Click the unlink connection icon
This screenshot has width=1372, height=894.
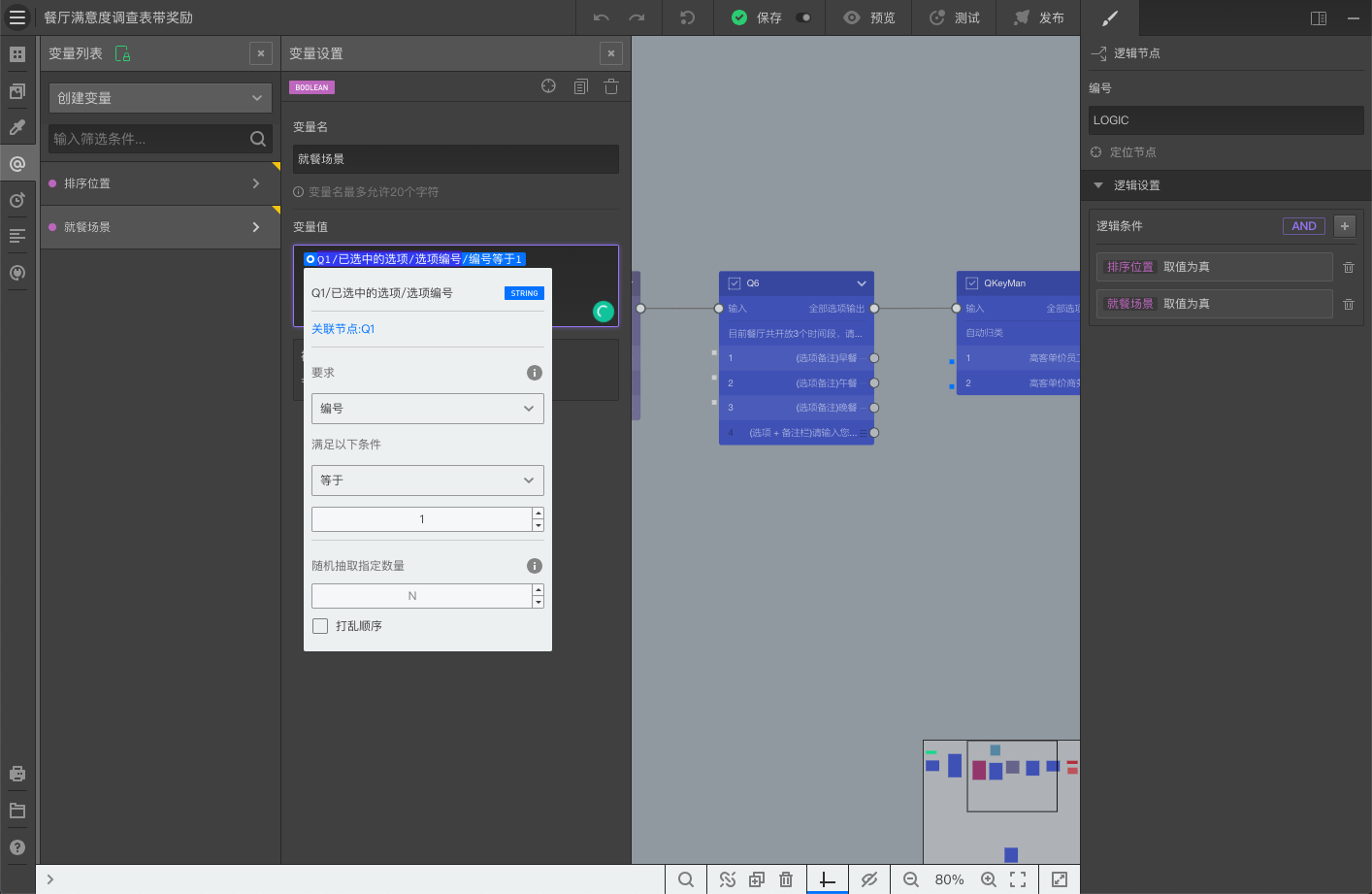pyautogui.click(x=728, y=879)
